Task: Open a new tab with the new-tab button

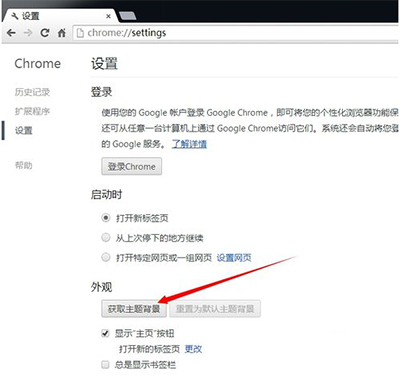Action: point(127,15)
